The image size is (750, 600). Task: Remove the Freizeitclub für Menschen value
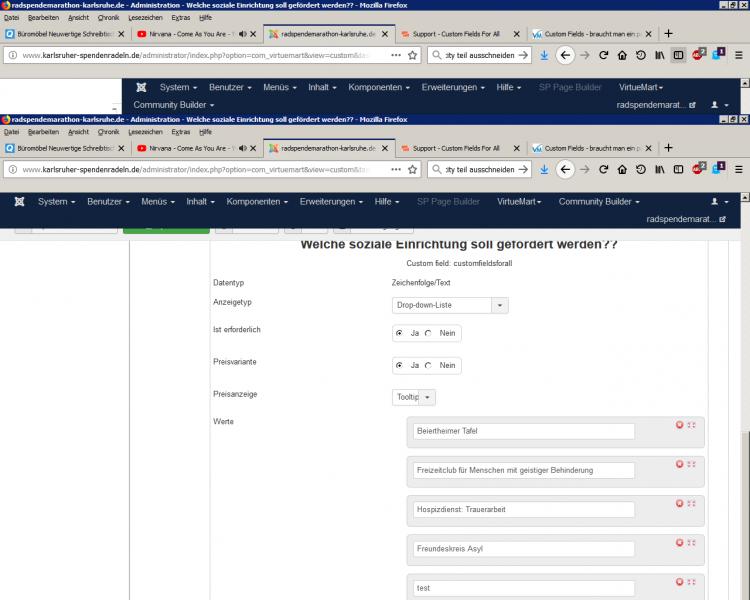(680, 464)
